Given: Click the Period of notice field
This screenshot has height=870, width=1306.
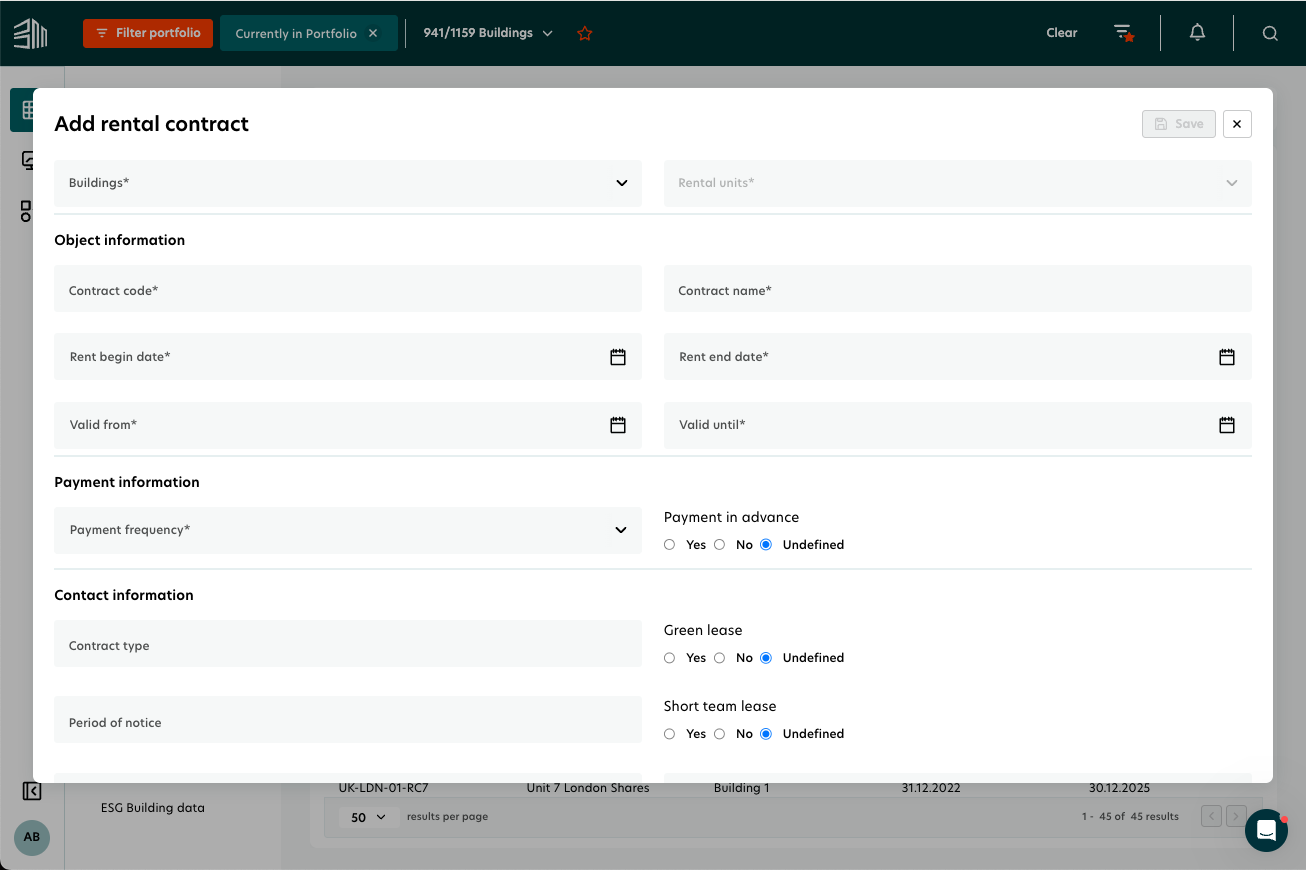Looking at the screenshot, I should pyautogui.click(x=348, y=720).
